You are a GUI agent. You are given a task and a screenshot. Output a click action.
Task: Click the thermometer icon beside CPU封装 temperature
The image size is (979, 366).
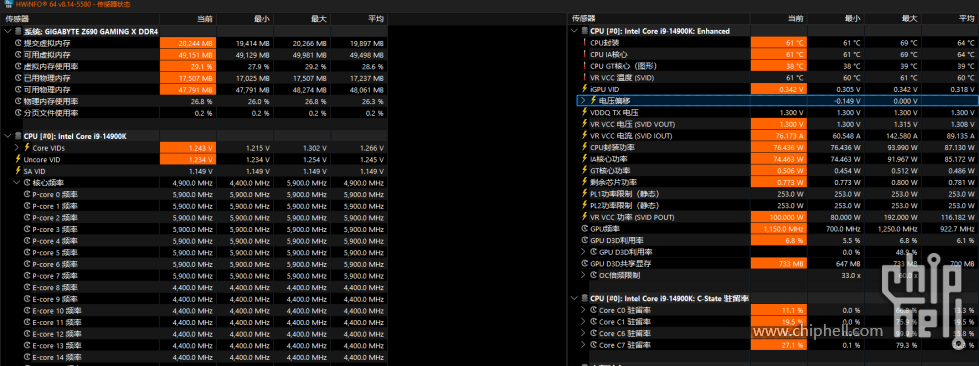tap(584, 42)
